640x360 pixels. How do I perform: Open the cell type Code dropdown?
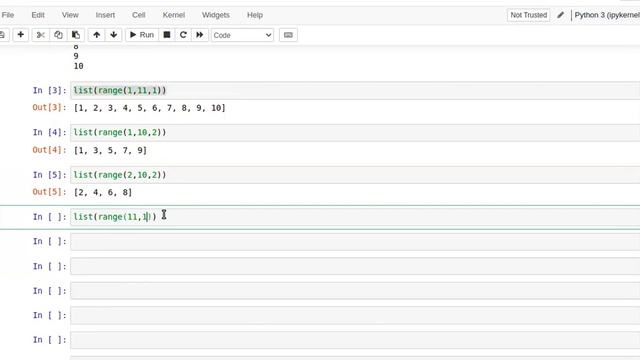coord(242,35)
